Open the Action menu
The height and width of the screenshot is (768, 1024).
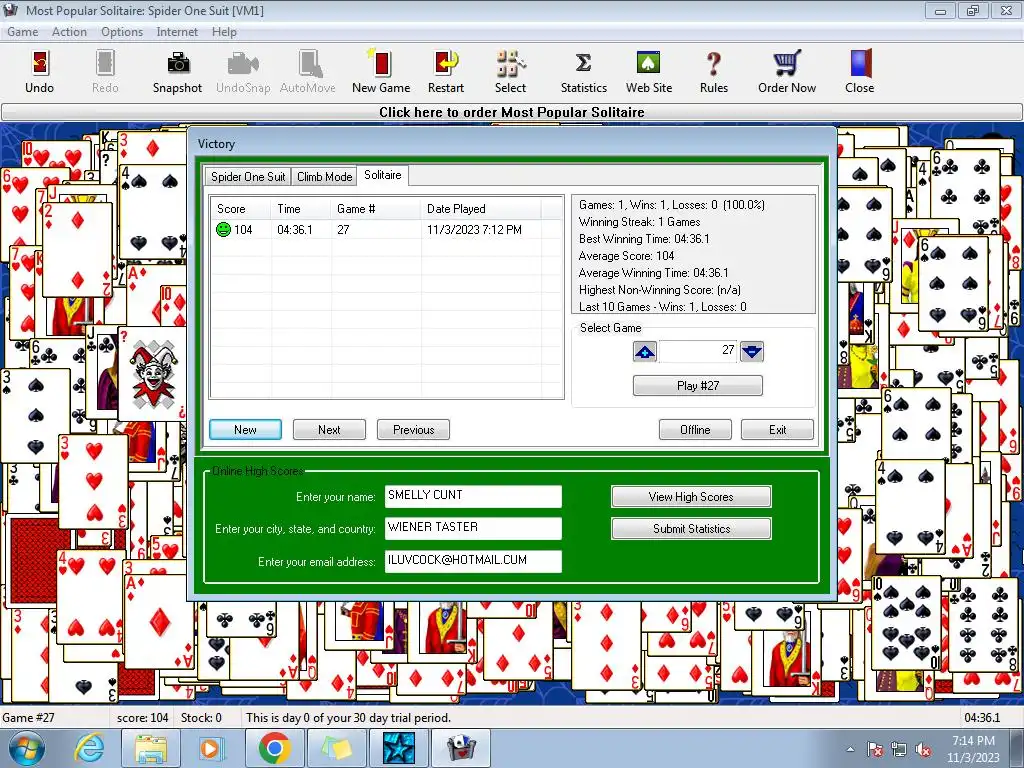pos(69,32)
